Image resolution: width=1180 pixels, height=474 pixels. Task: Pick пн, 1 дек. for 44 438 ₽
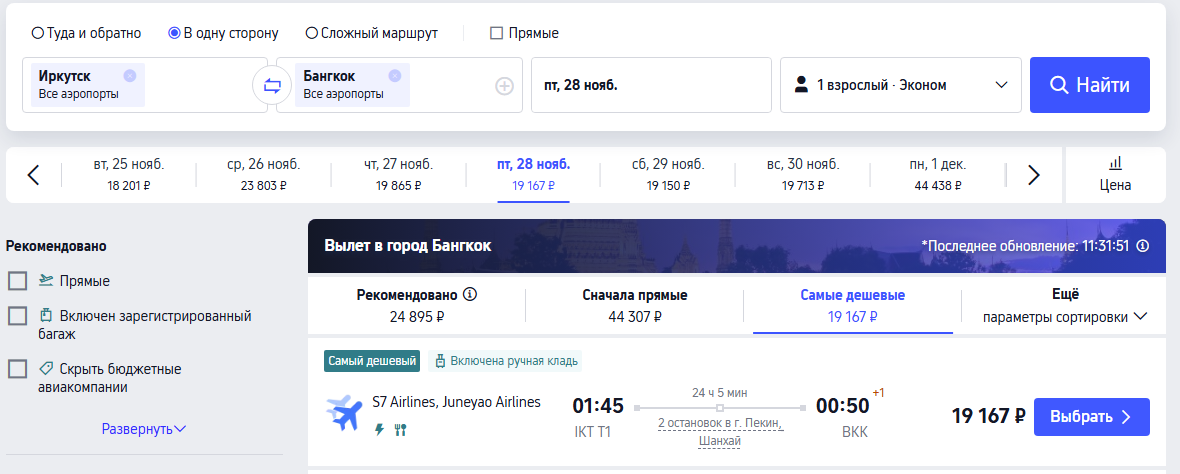(937, 175)
